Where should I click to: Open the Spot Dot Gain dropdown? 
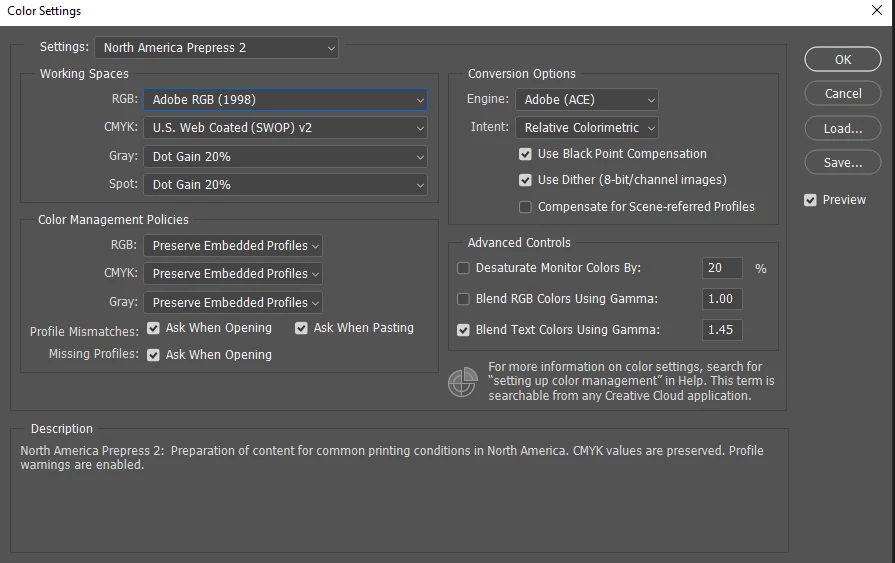point(285,185)
